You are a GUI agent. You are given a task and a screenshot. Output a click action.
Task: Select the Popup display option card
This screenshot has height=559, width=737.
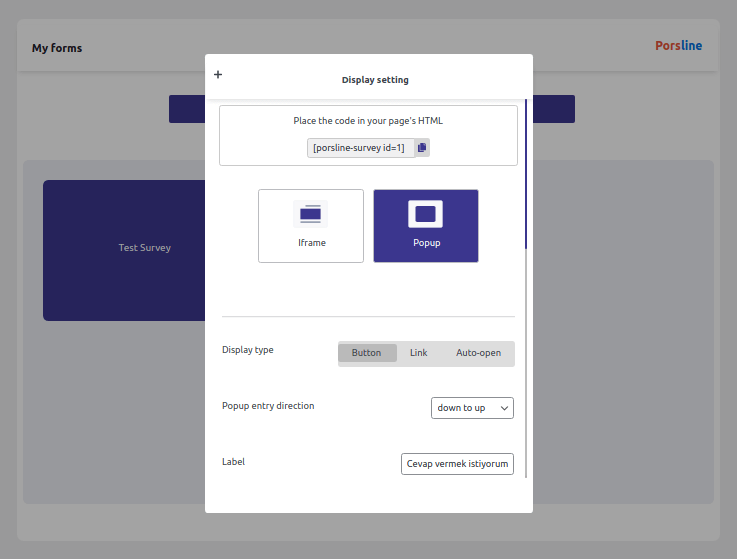coord(426,226)
